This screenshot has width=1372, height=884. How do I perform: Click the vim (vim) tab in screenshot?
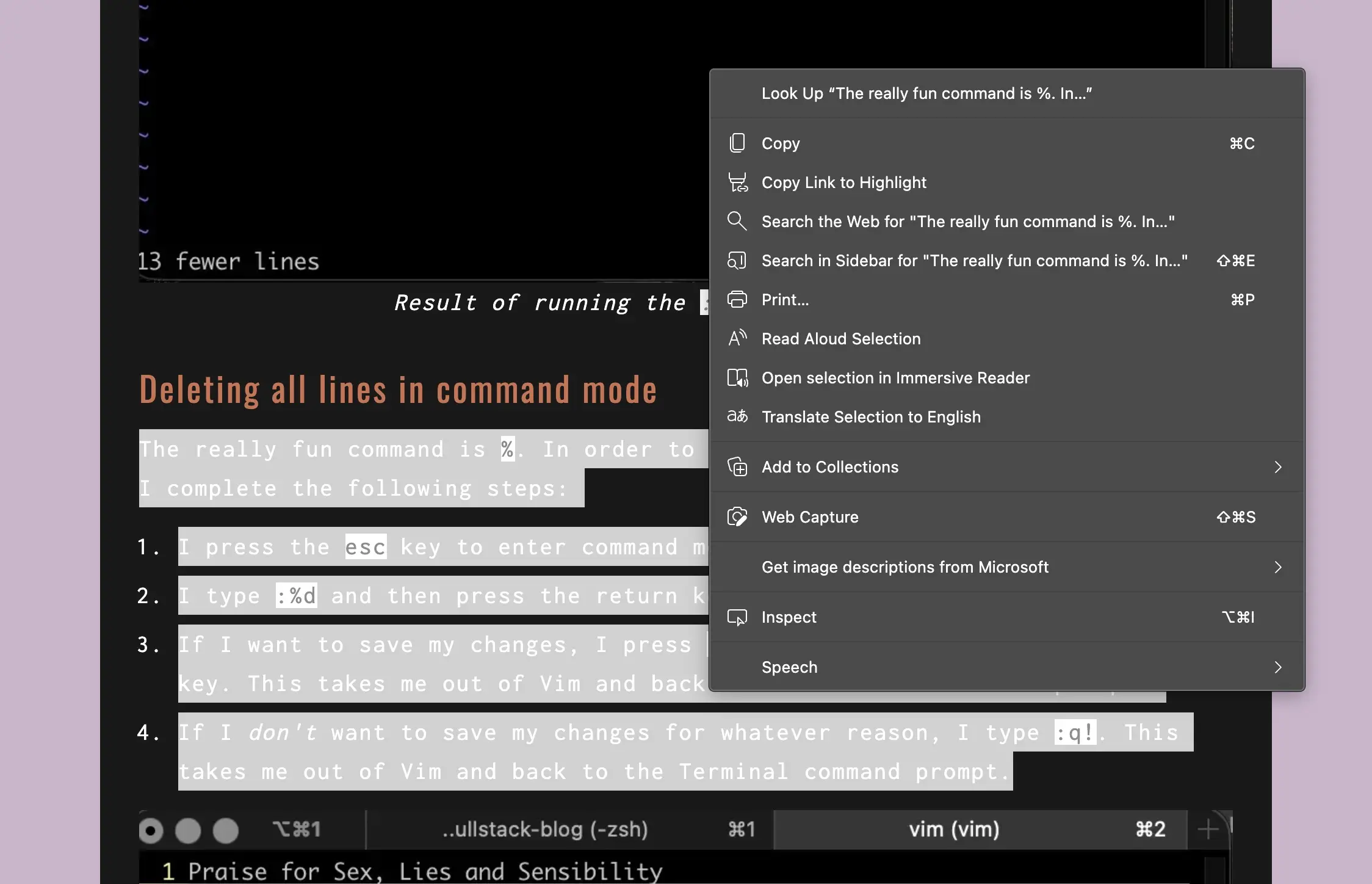(954, 829)
